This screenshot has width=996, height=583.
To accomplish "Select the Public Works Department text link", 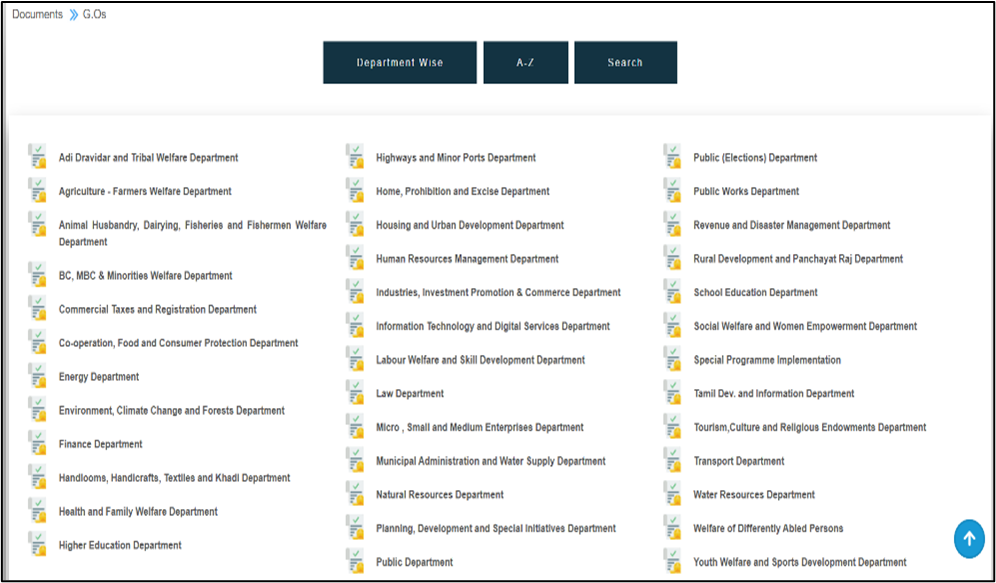I will click(746, 191).
